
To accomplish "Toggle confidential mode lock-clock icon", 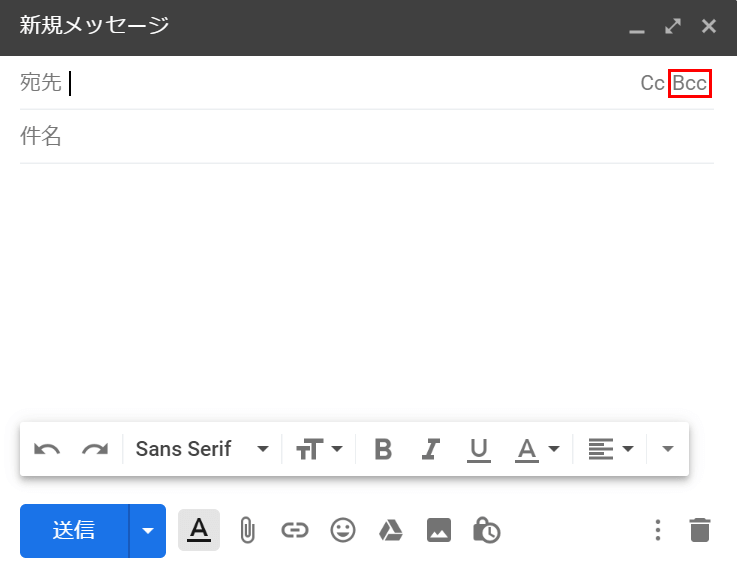I will pos(486,530).
